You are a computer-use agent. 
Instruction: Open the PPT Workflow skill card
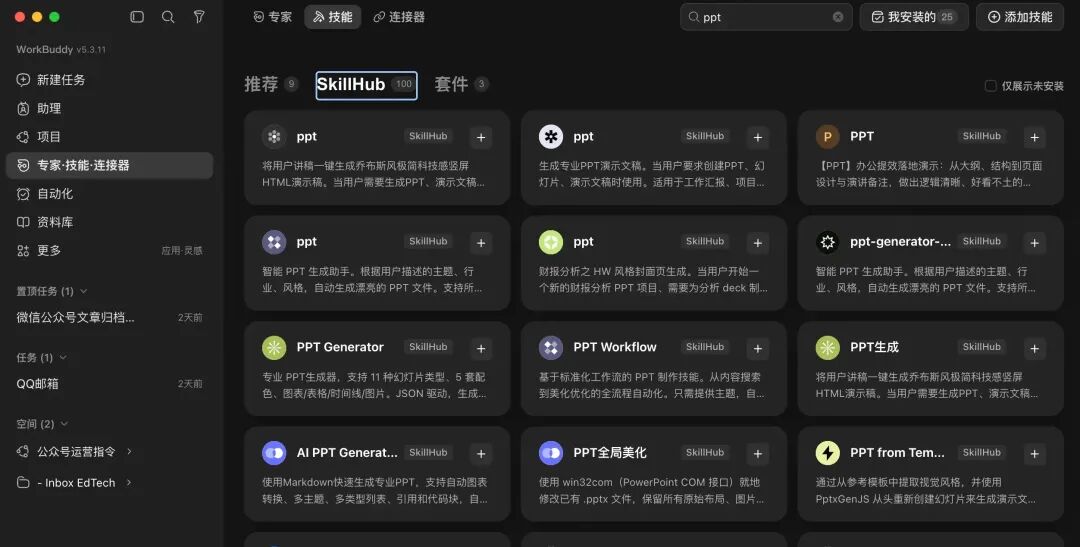654,369
